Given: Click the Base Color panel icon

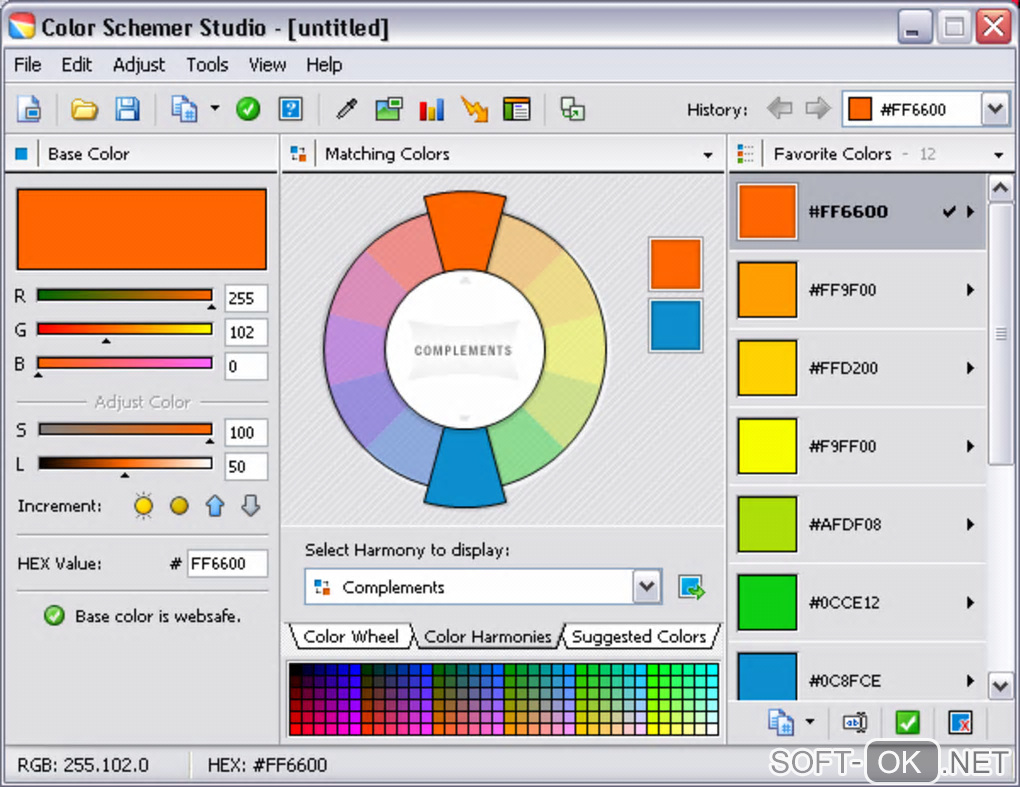Looking at the screenshot, I should pyautogui.click(x=21, y=154).
